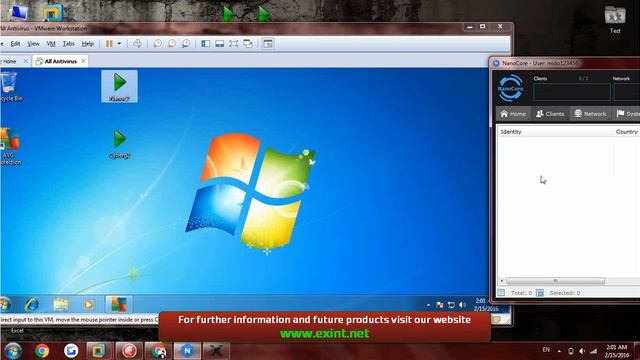
Task: Select the lower green play shortcut on guest desktop
Action: tap(119, 144)
